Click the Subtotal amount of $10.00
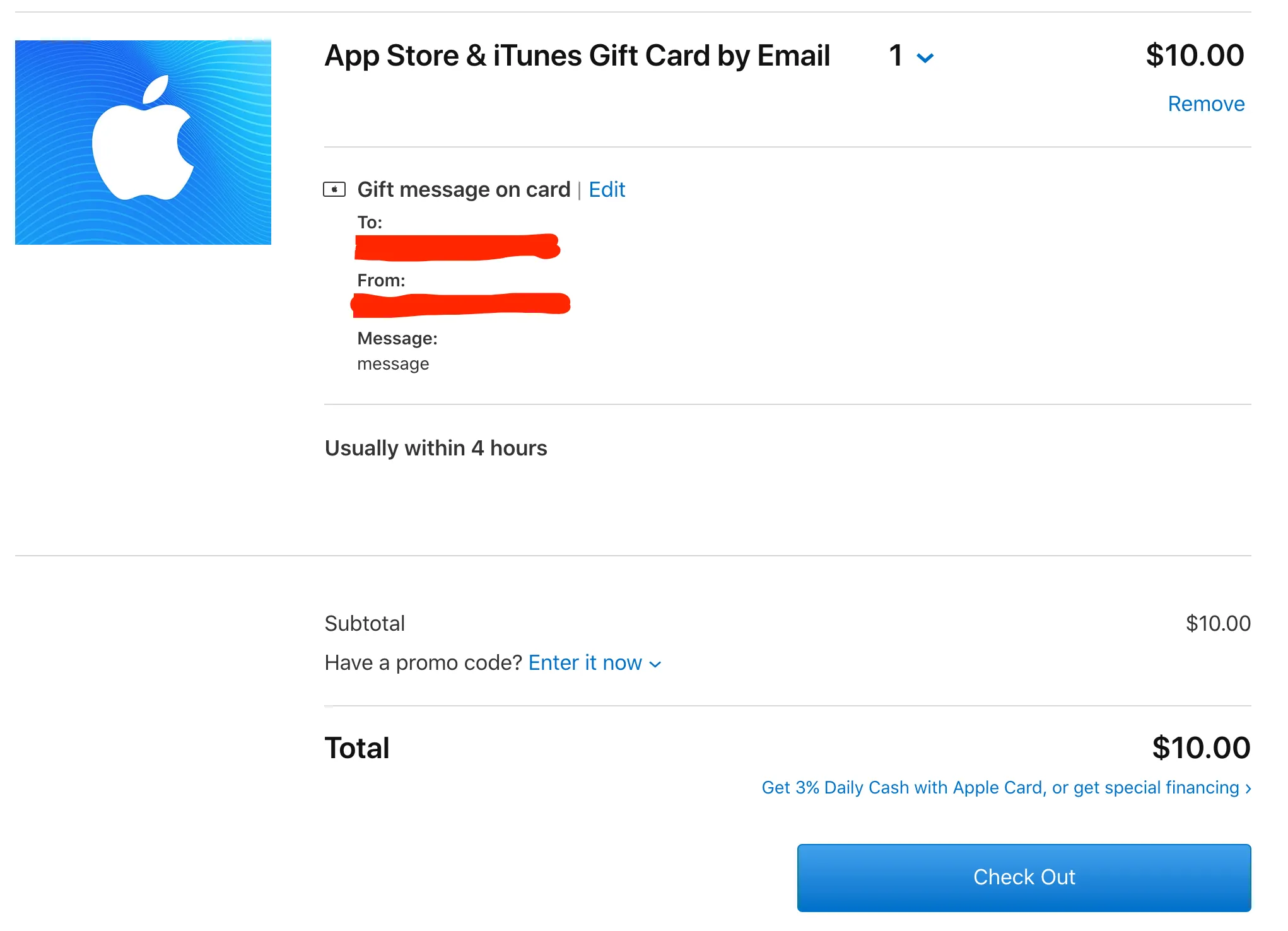The width and height of the screenshot is (1288, 931). coord(1217,623)
